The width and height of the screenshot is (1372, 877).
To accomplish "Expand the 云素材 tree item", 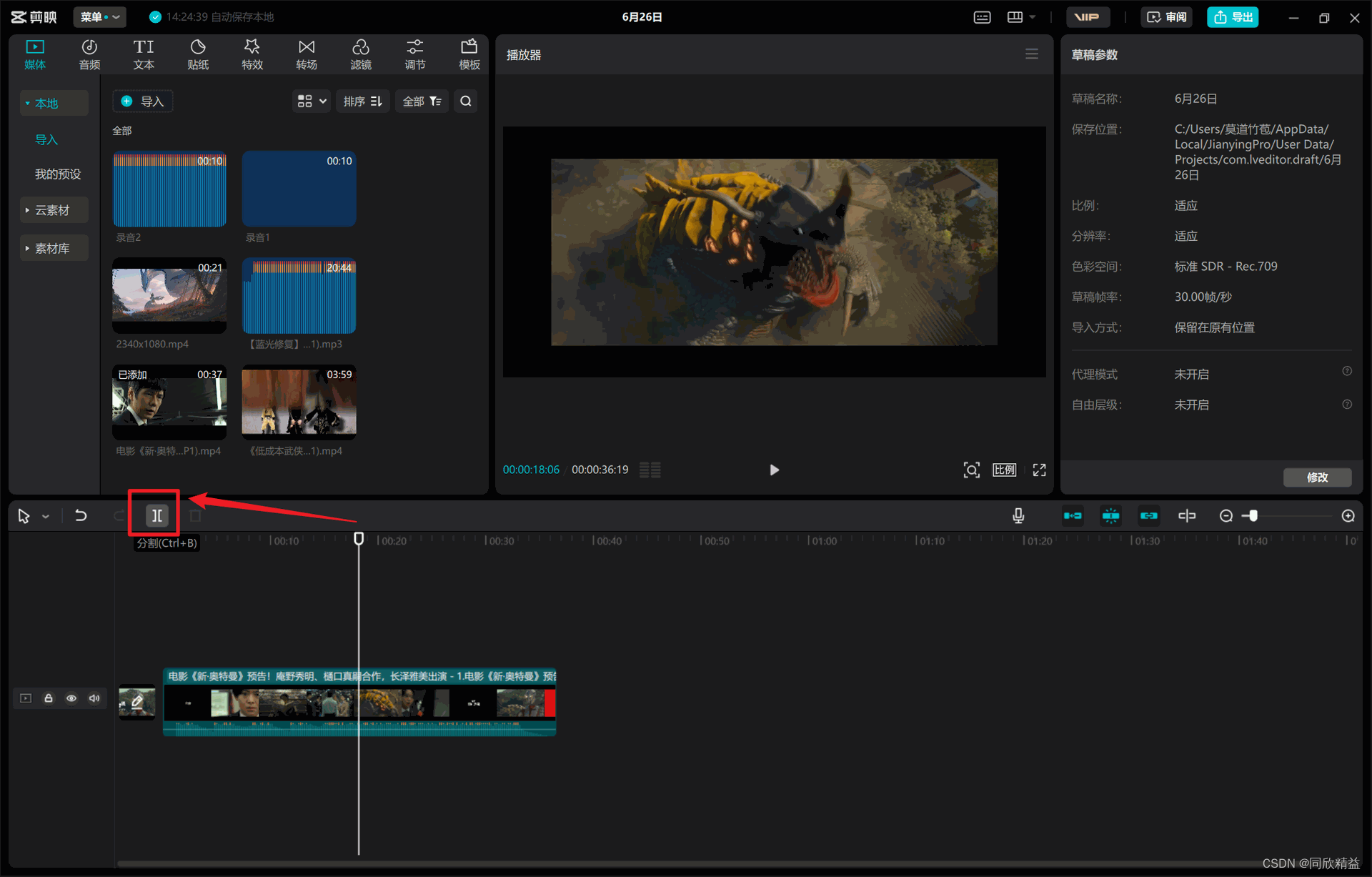I will (x=53, y=210).
